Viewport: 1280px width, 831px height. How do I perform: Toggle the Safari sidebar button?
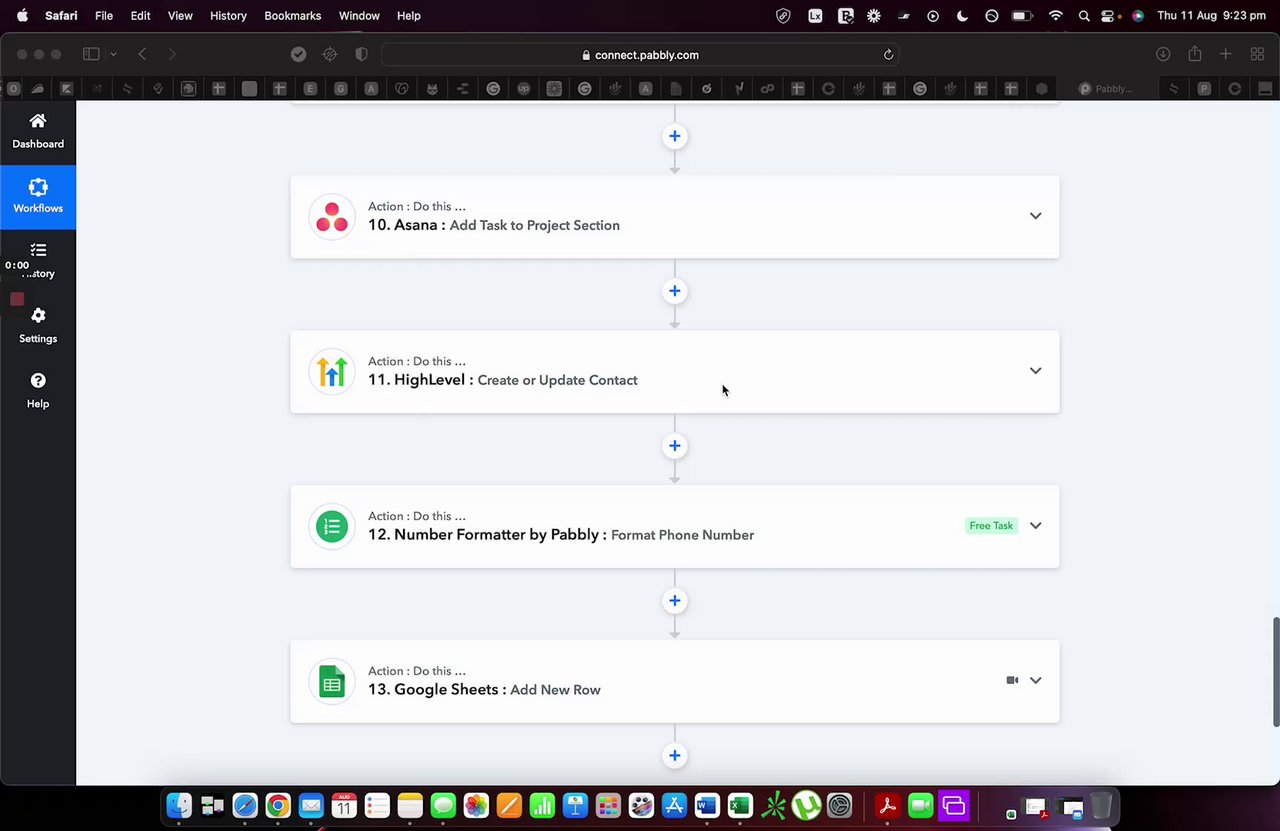(x=91, y=54)
